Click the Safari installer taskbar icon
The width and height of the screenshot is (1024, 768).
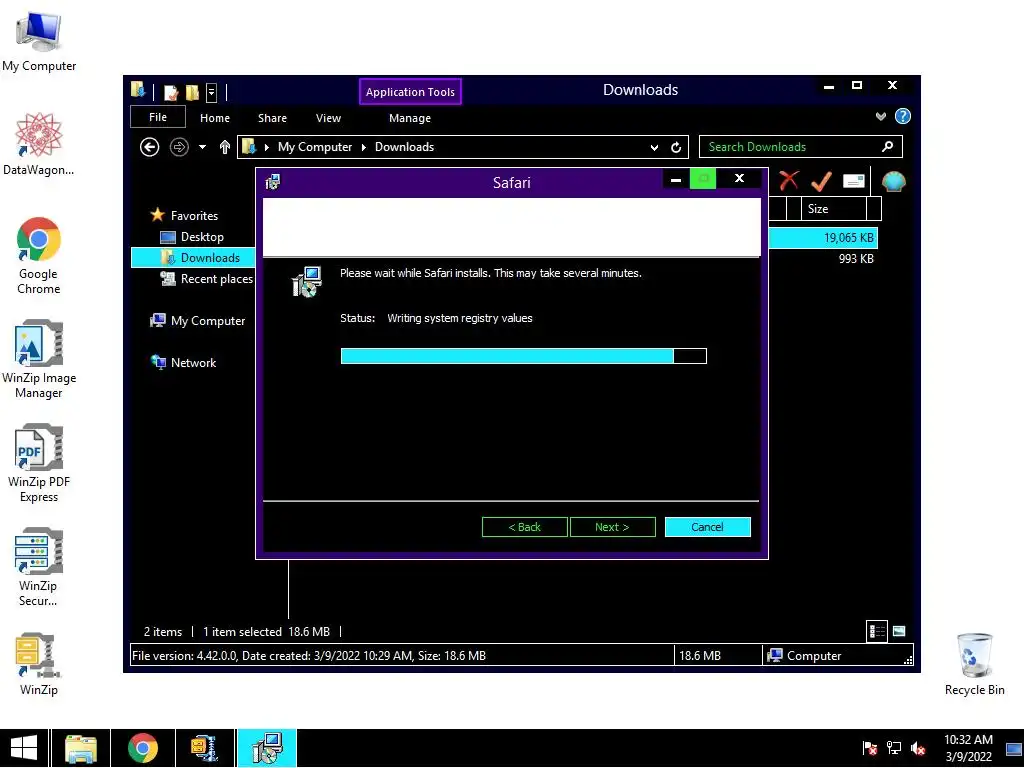pos(267,748)
